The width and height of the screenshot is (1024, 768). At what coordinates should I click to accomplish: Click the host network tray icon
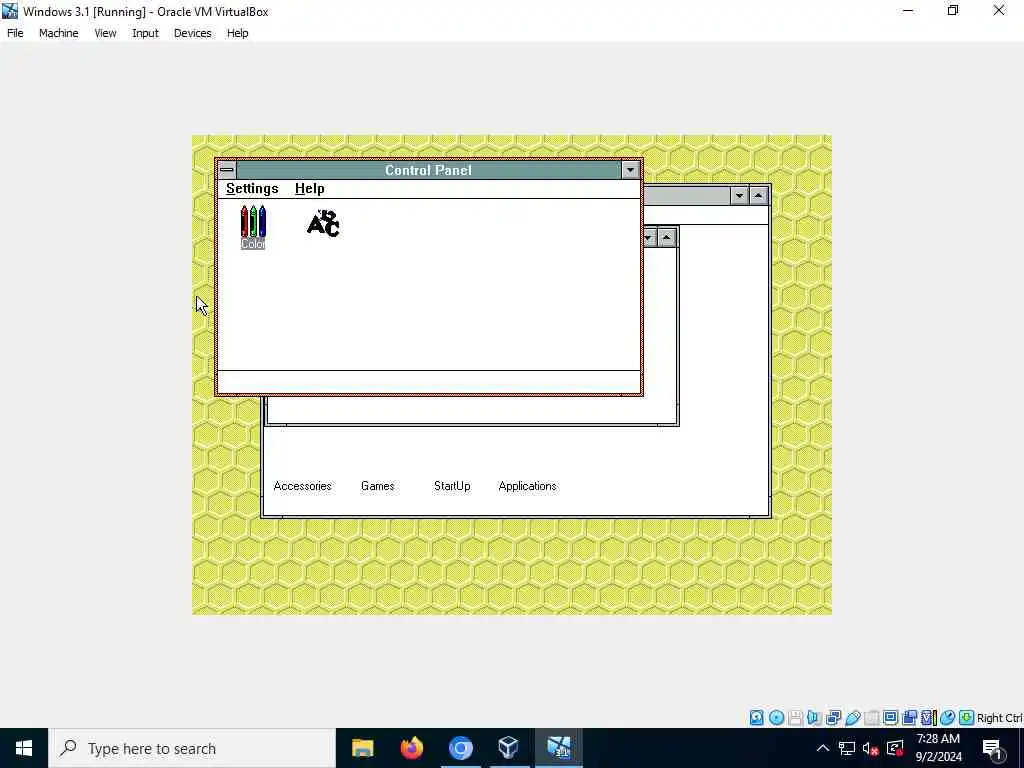coord(847,748)
